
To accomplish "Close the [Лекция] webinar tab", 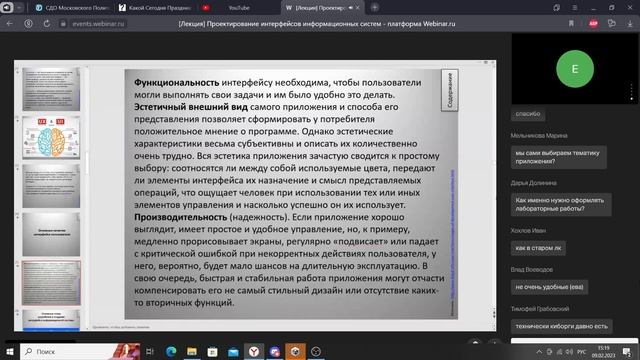I will [x=358, y=8].
